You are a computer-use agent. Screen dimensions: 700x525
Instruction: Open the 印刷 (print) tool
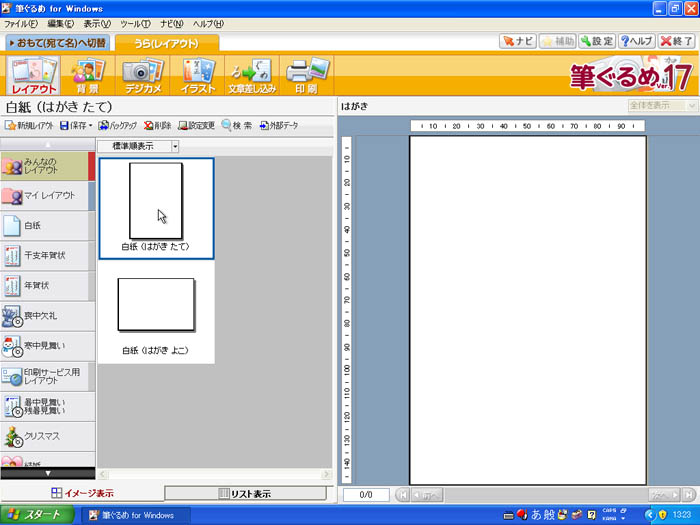[306, 76]
